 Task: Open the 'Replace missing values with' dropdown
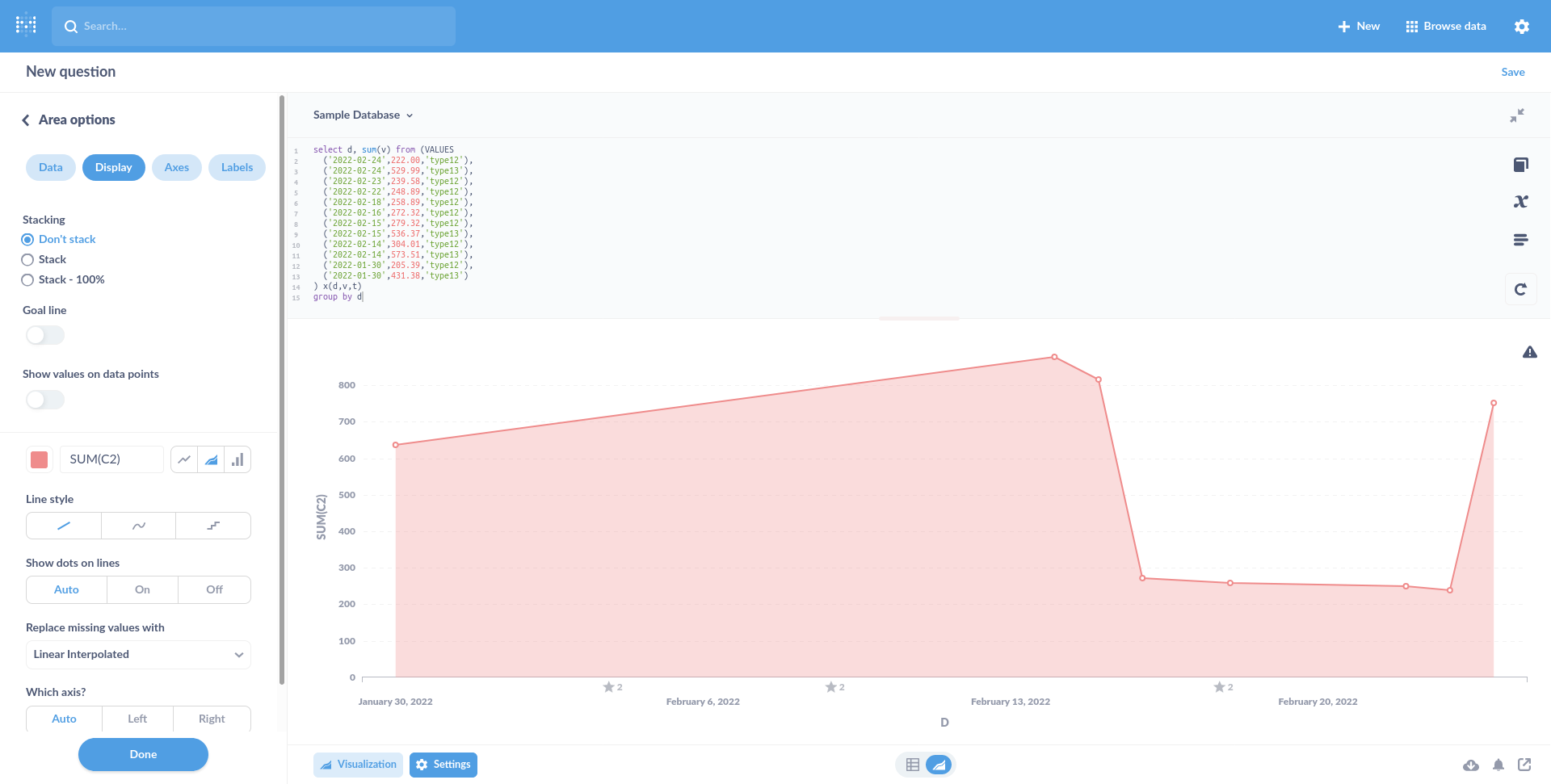tap(137, 654)
